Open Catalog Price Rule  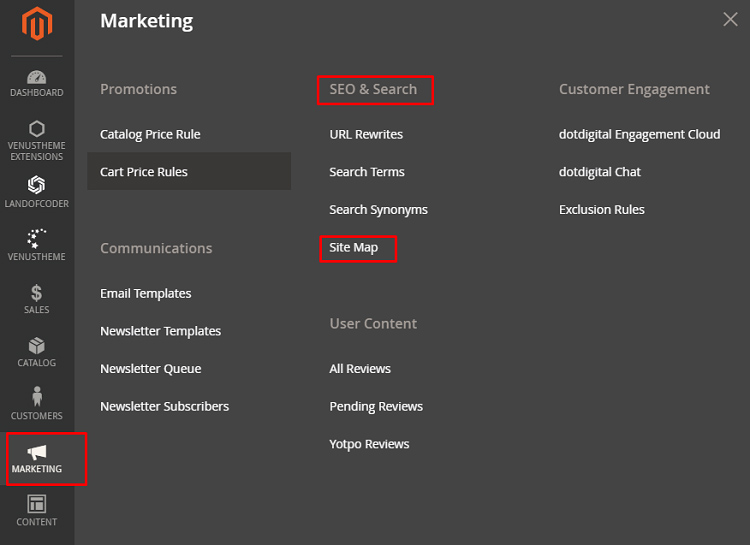[150, 134]
